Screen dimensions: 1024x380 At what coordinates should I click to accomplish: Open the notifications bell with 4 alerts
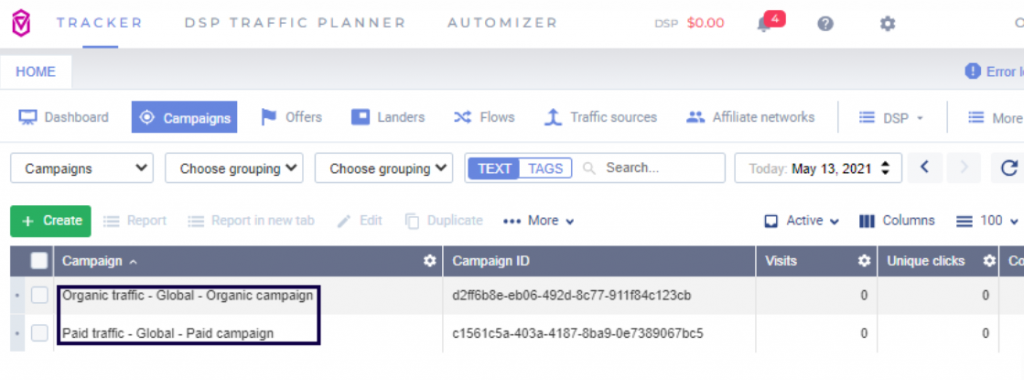click(x=765, y=24)
